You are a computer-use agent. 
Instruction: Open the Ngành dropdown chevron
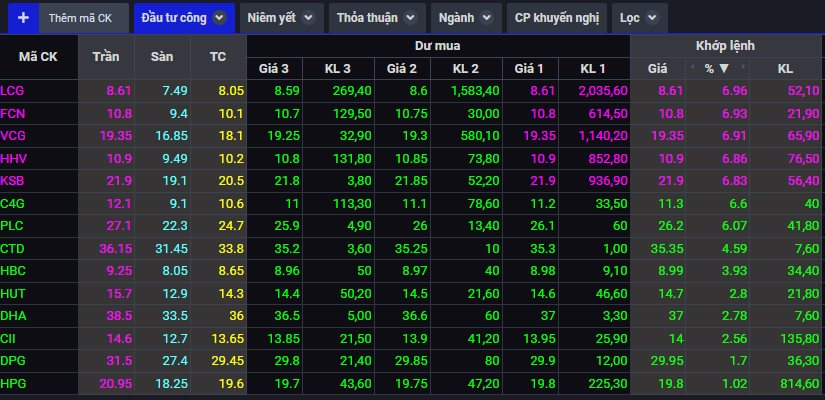coord(486,18)
